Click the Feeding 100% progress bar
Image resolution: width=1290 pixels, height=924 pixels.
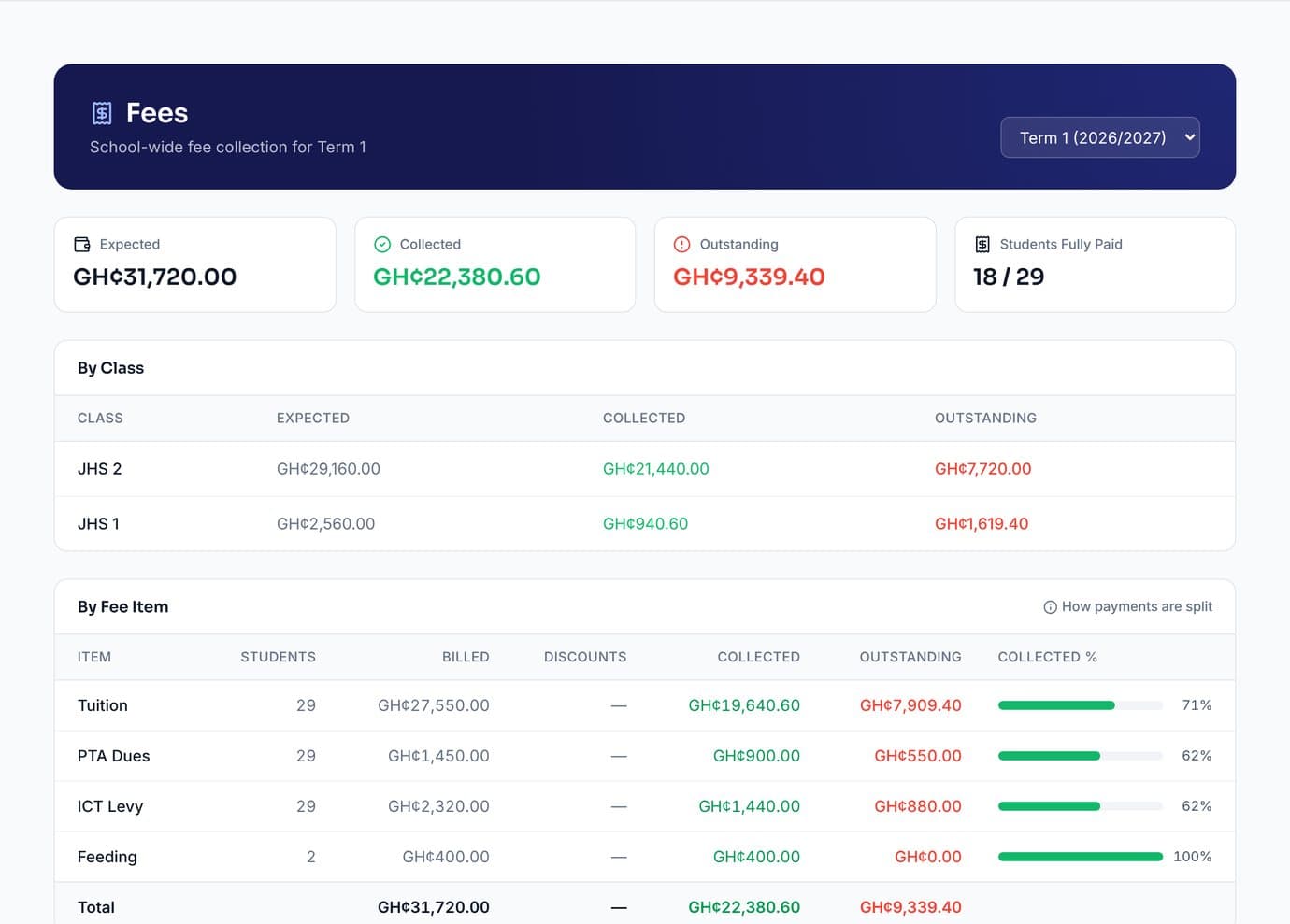(x=1081, y=857)
